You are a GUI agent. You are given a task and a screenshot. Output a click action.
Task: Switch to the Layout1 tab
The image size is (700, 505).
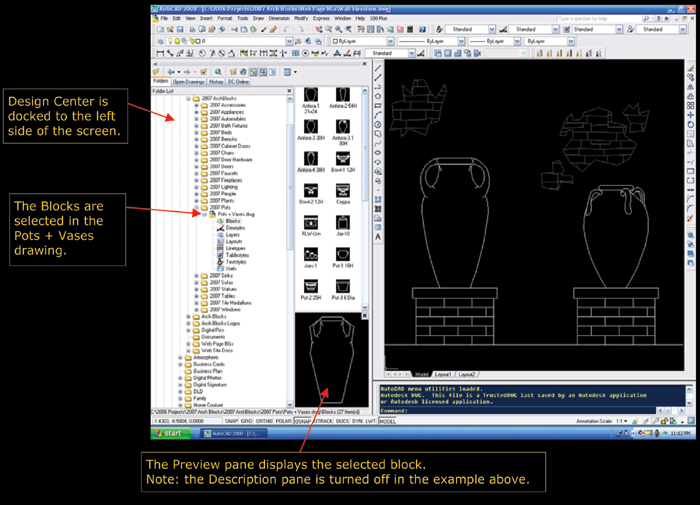click(443, 374)
